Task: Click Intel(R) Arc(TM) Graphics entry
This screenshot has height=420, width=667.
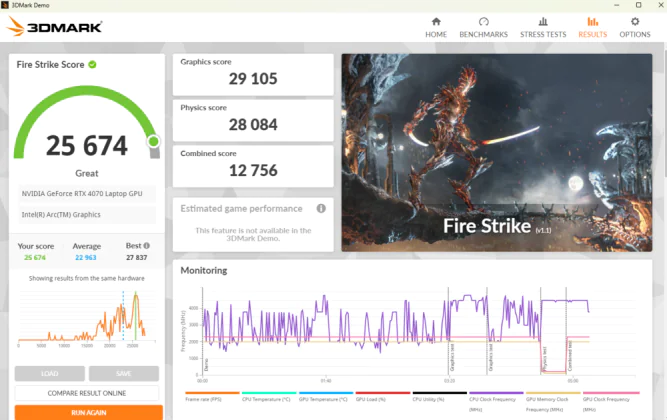Action: pos(87,215)
